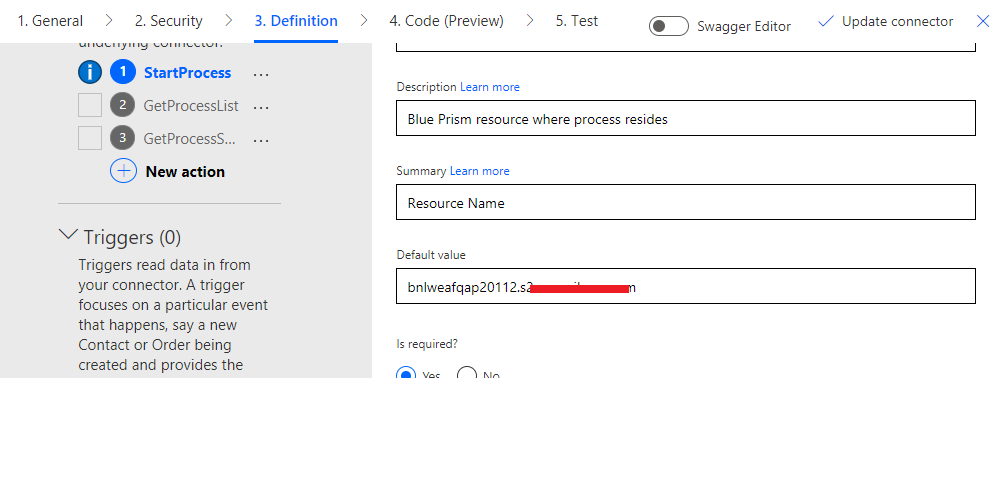The image size is (999, 489).
Task: Tick the checkbox beside GetProcessList
Action: (x=90, y=105)
